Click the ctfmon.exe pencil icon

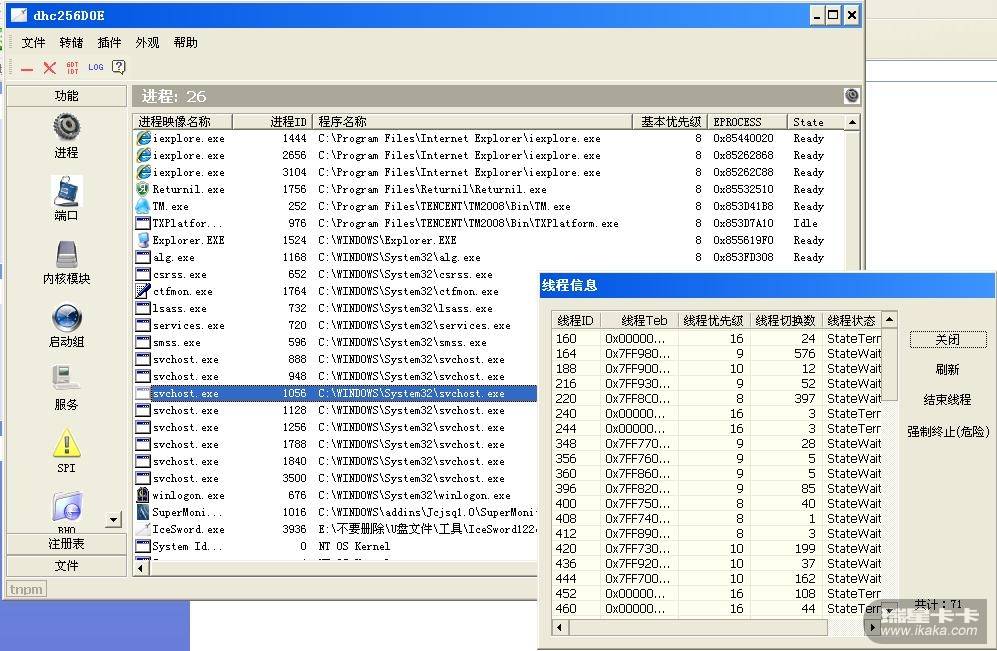coord(143,291)
